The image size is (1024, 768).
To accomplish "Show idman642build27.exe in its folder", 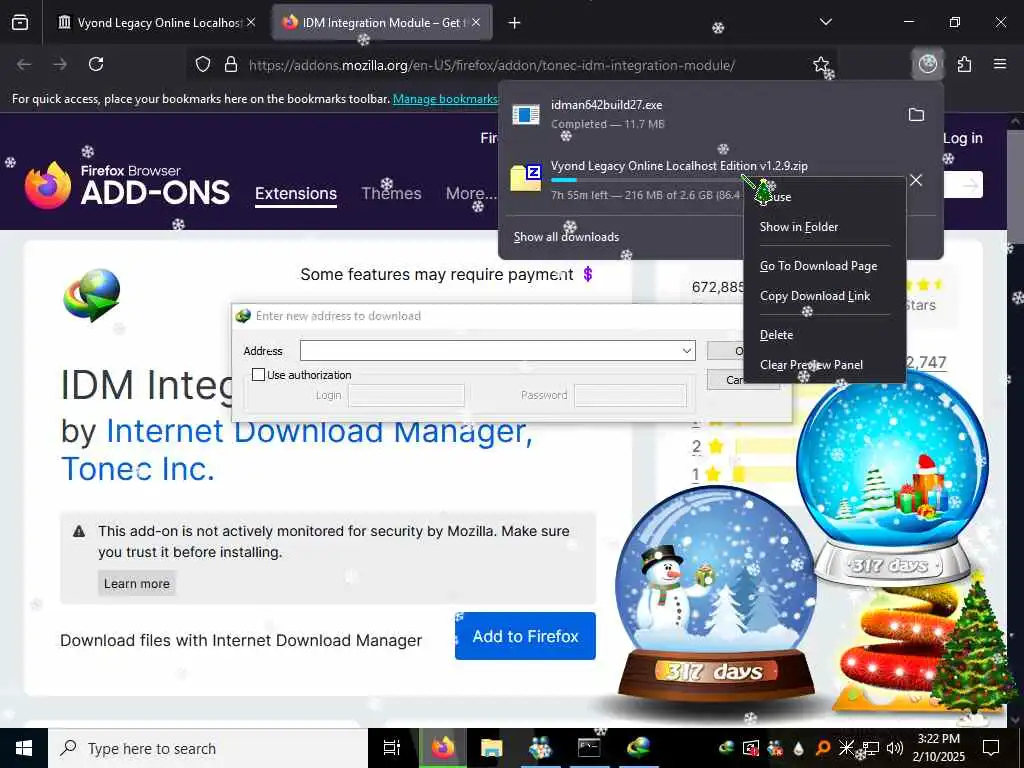I will pyautogui.click(x=916, y=115).
